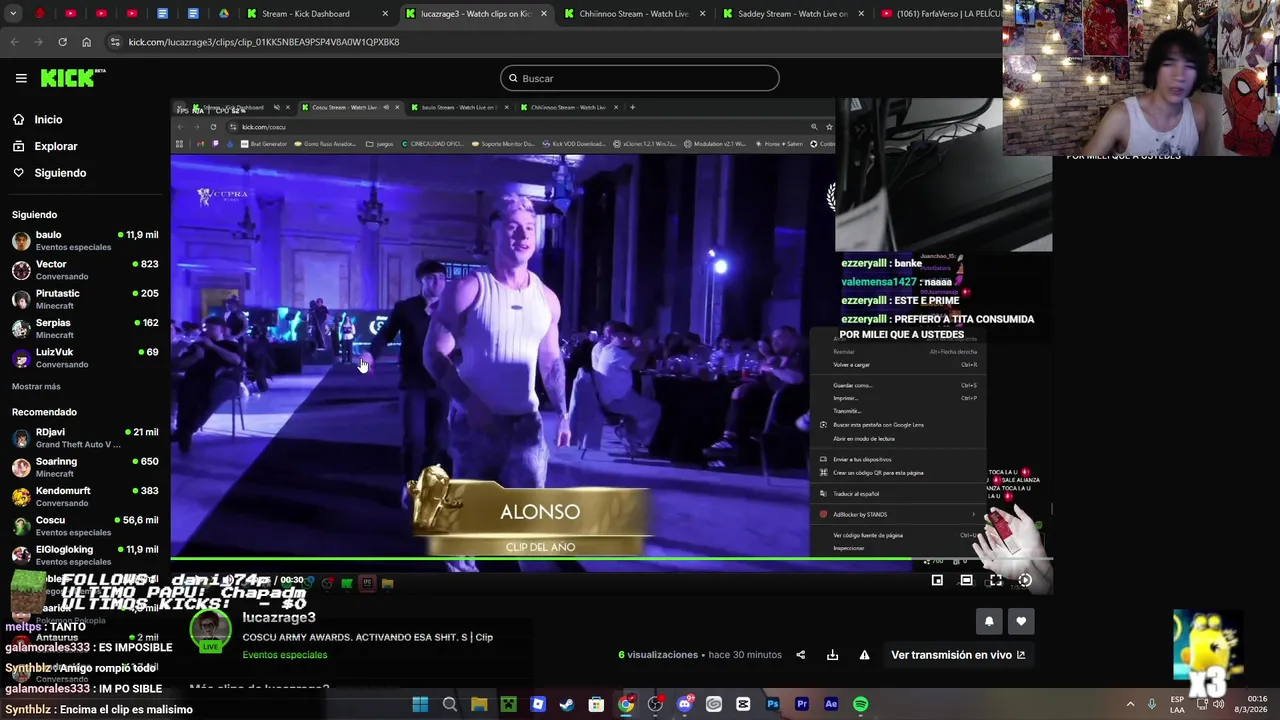Download the clip with the download icon
Screen dimensions: 1280x720
832,655
